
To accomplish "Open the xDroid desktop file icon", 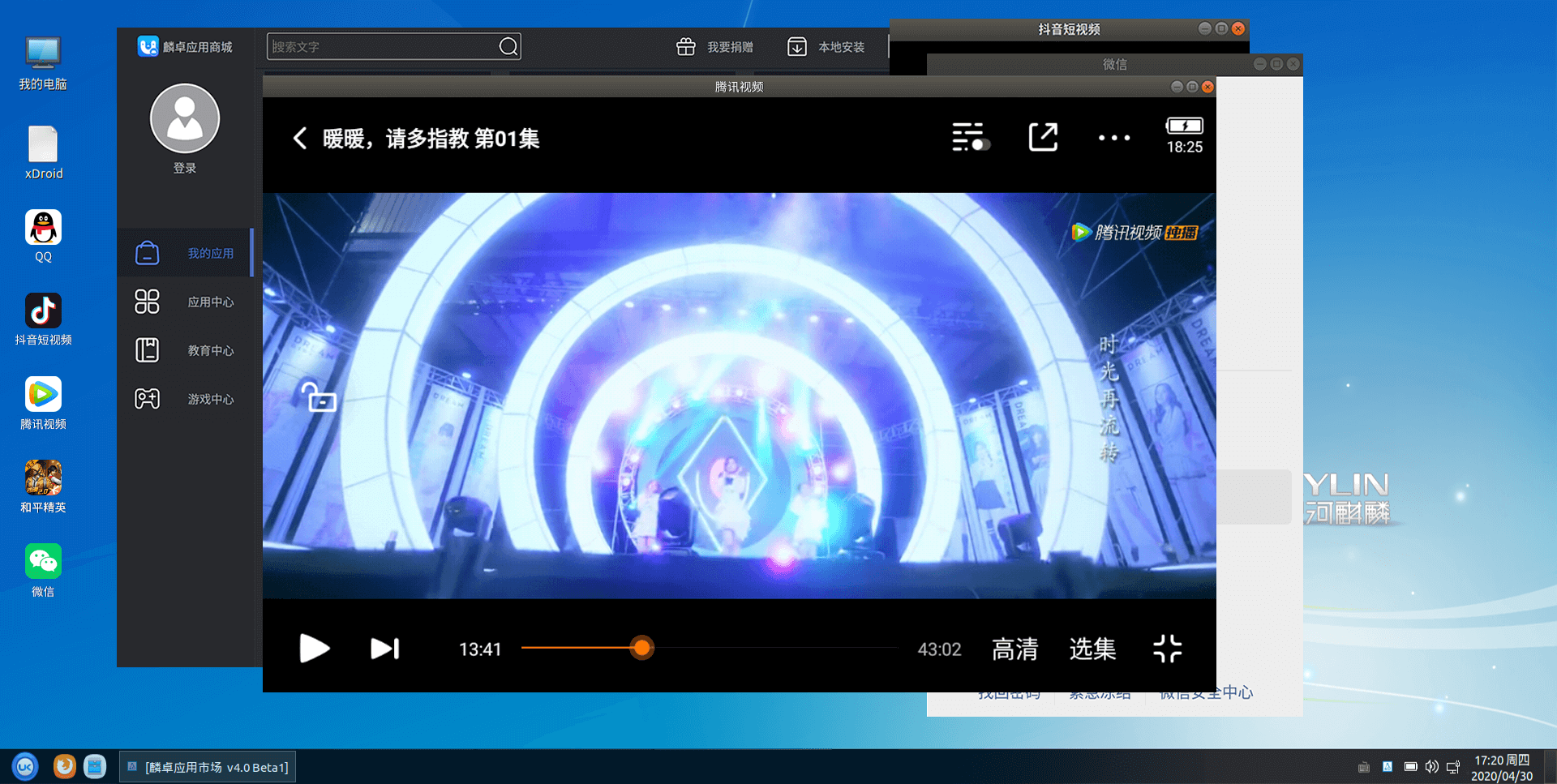I will tap(43, 152).
